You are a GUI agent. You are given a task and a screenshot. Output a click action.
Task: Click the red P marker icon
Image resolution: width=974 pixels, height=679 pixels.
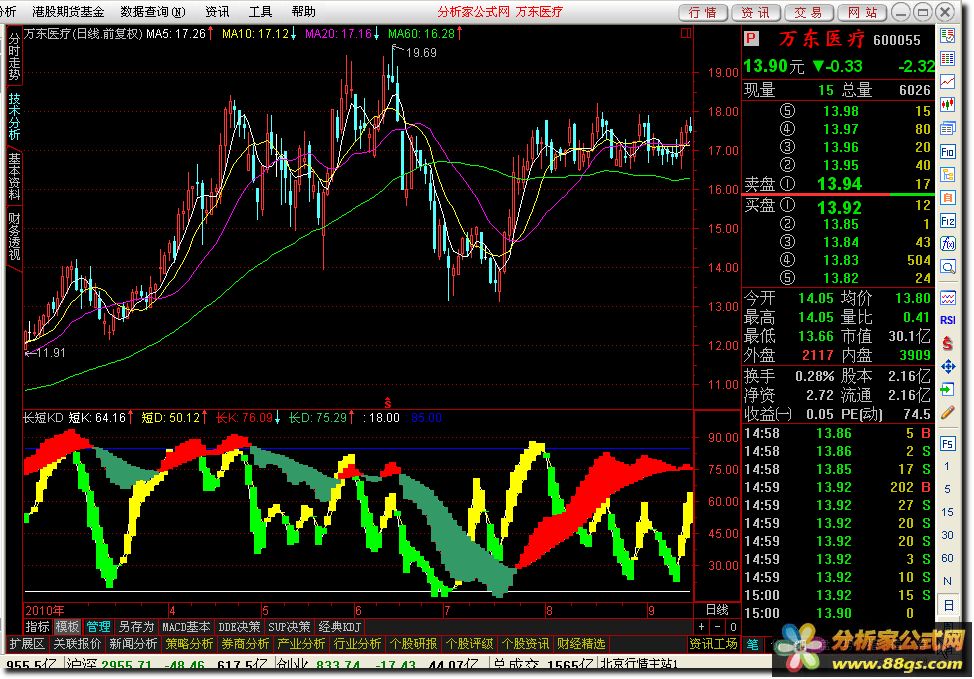point(751,39)
